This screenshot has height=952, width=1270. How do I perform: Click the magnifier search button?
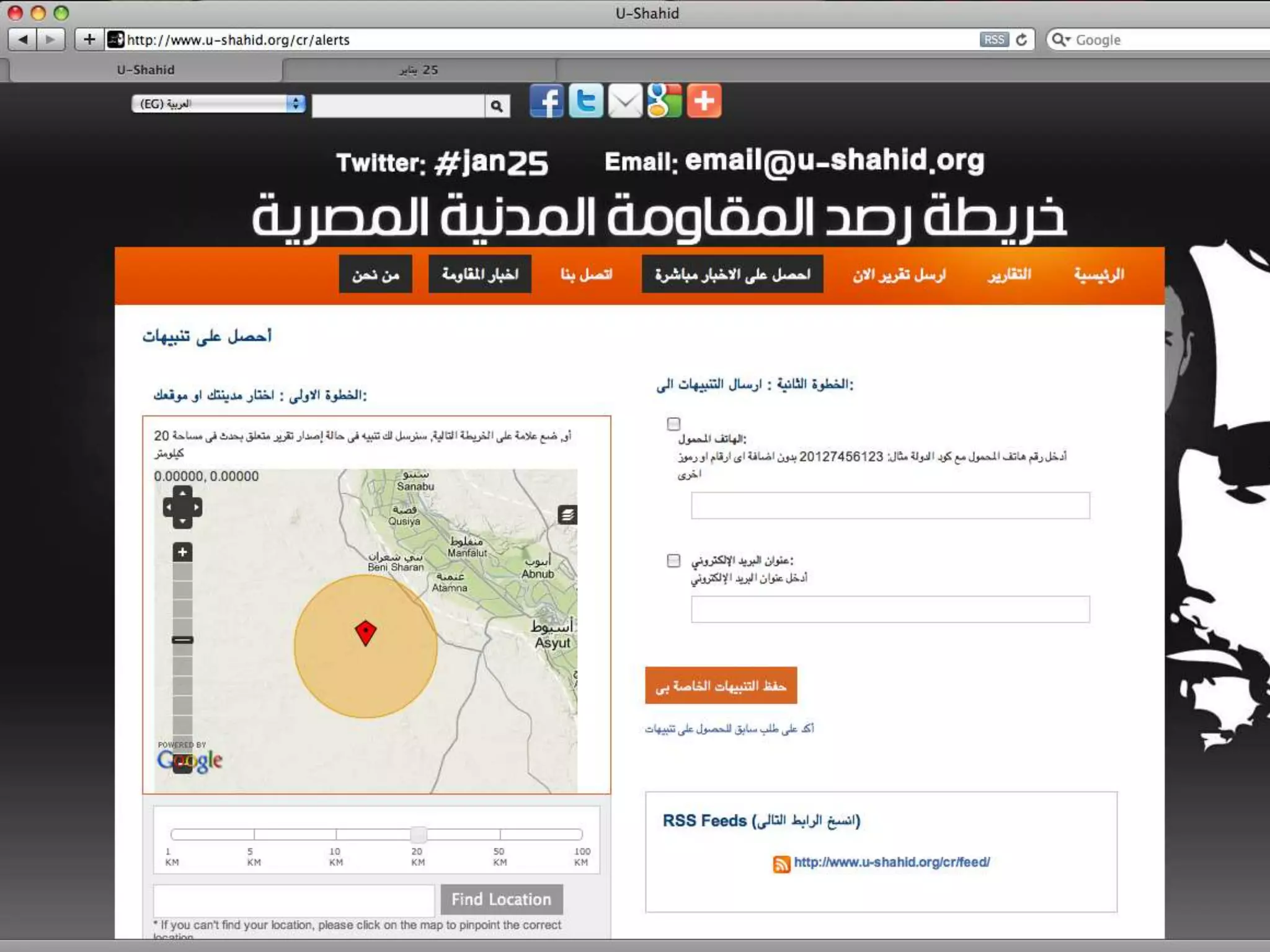[497, 106]
